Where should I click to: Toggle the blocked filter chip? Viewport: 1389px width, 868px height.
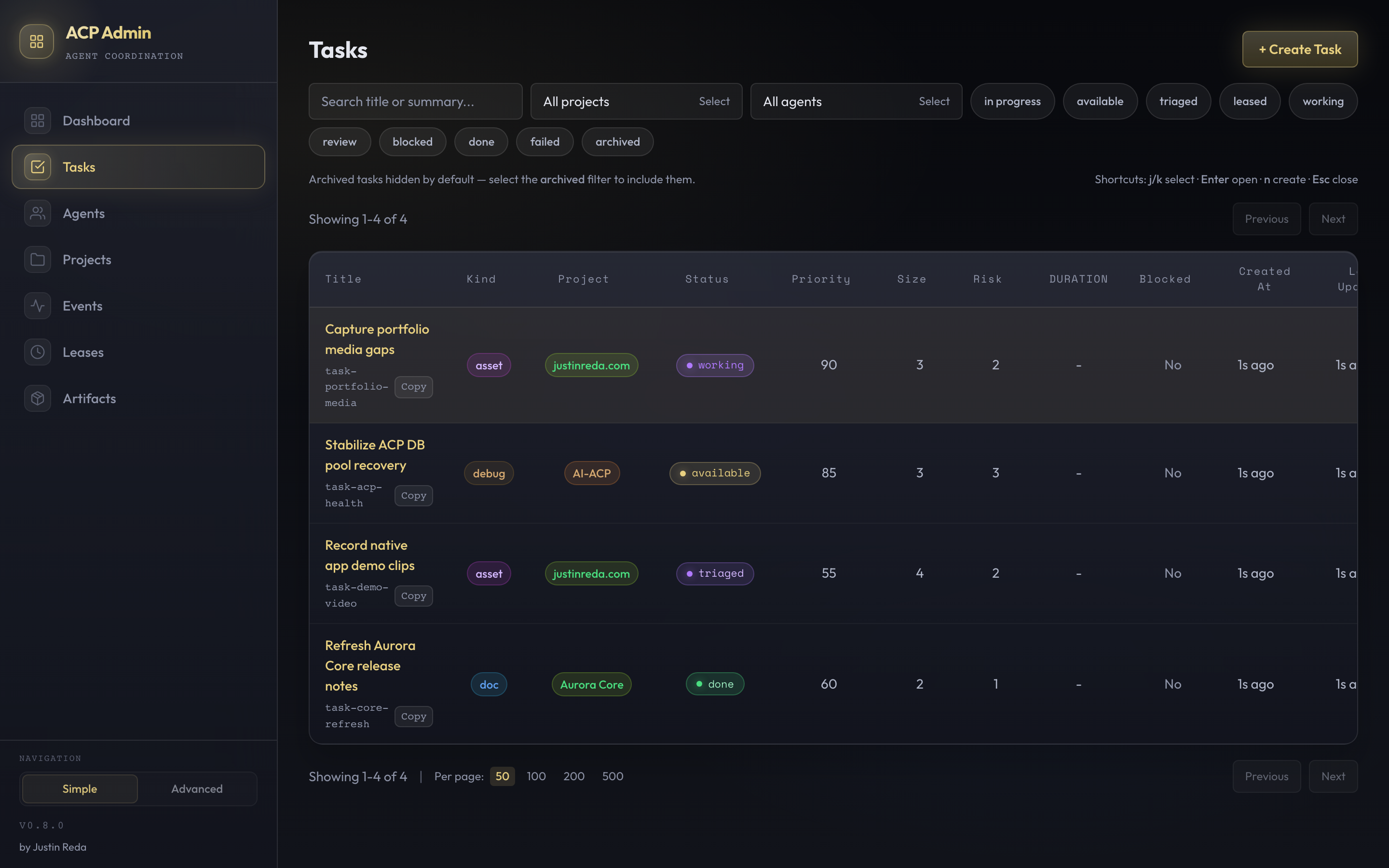tap(413, 142)
